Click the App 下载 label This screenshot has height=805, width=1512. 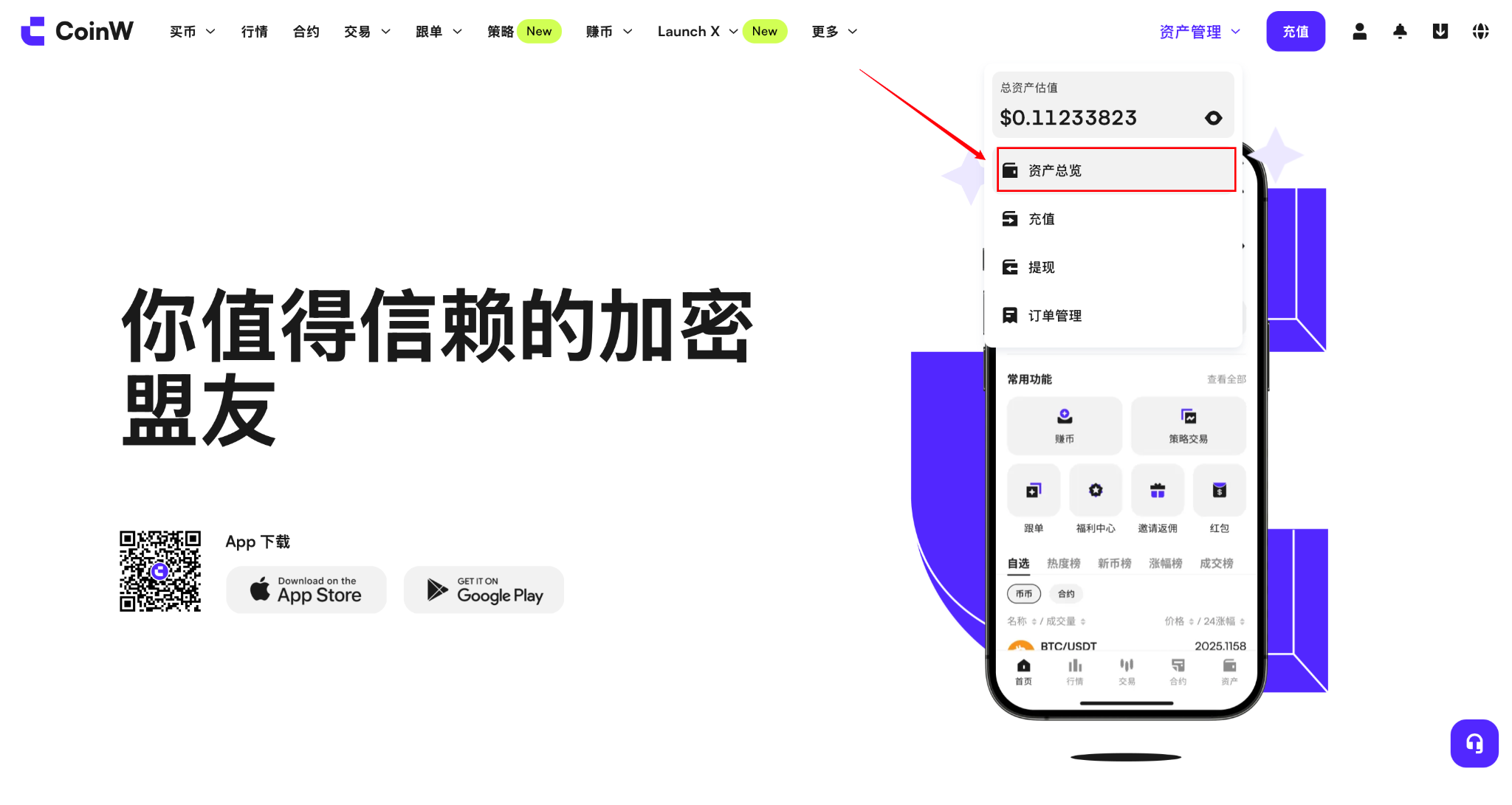pos(258,542)
